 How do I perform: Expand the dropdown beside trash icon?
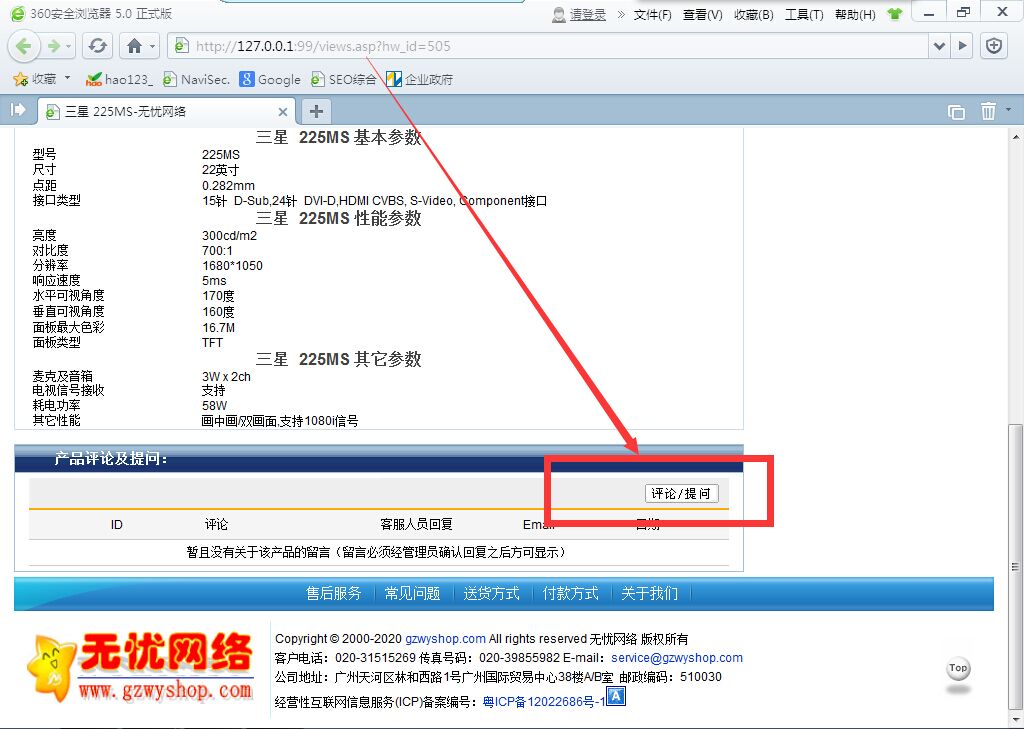click(x=1009, y=110)
